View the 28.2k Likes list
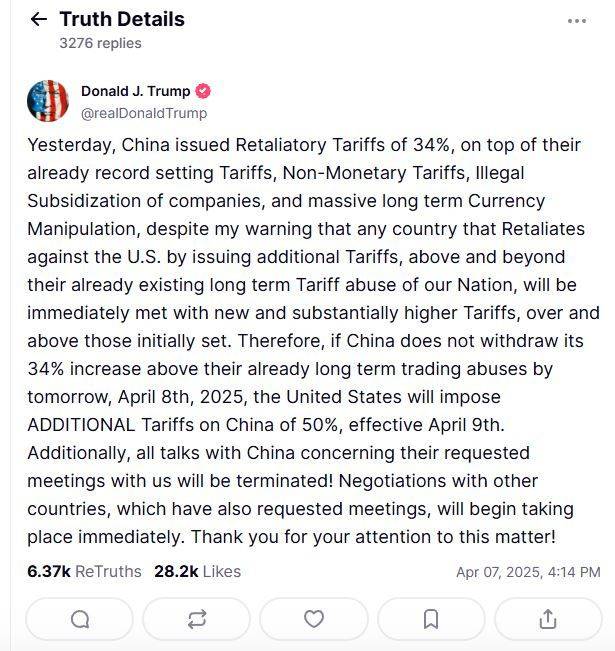This screenshot has height=651, width=615. [x=198, y=572]
